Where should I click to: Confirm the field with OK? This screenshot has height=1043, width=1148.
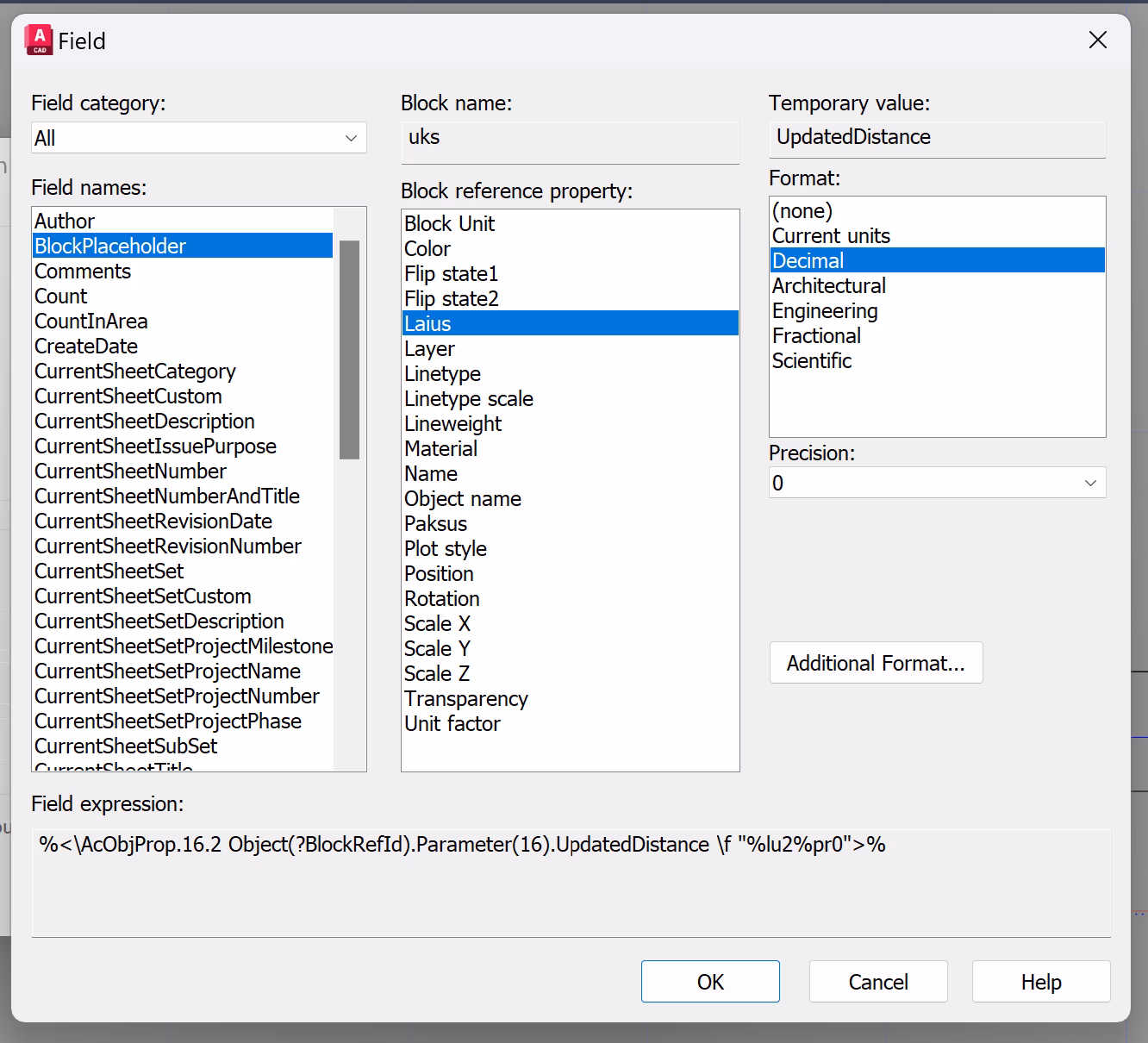pyautogui.click(x=710, y=982)
